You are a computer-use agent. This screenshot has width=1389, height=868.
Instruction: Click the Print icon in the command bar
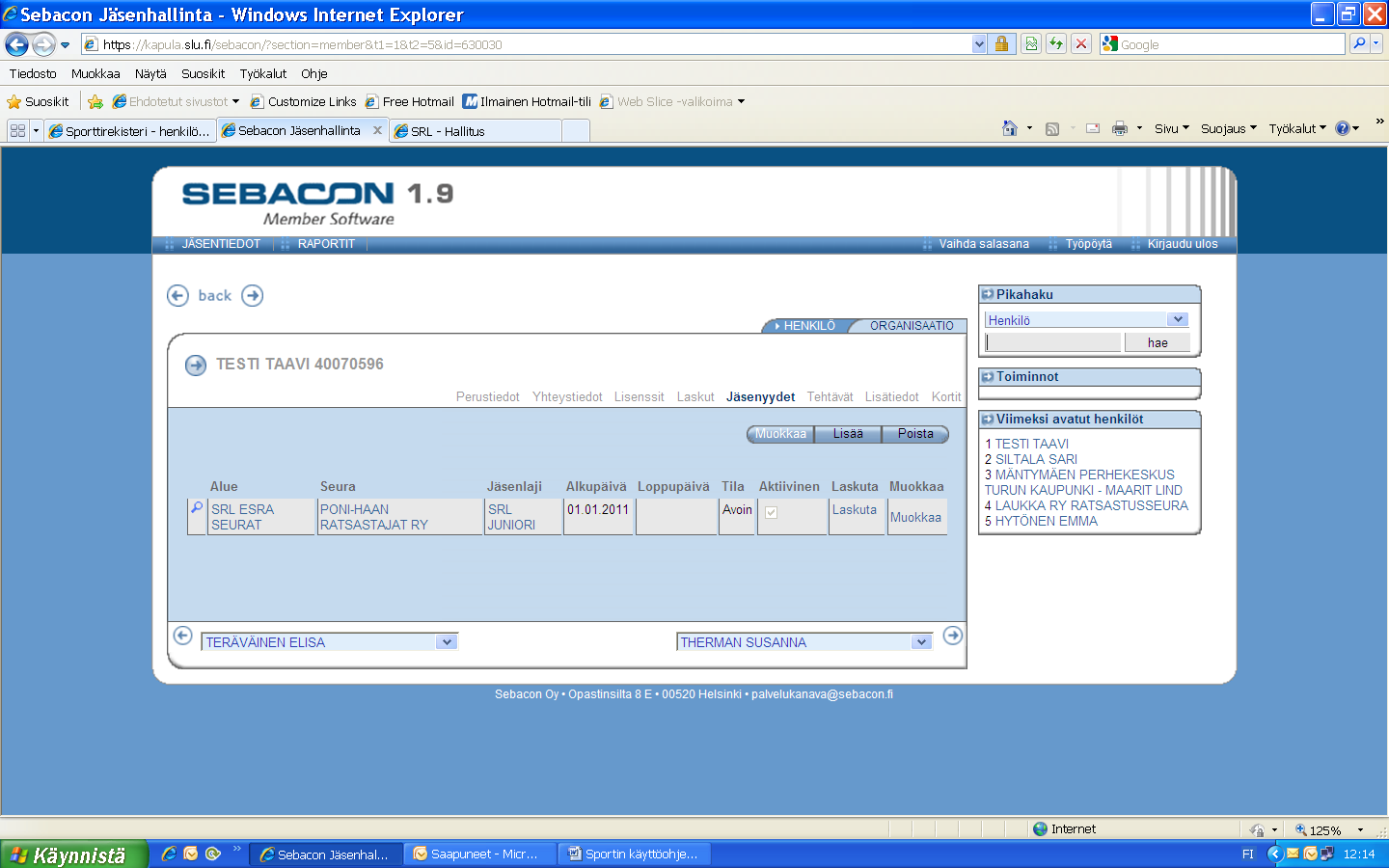1120,128
